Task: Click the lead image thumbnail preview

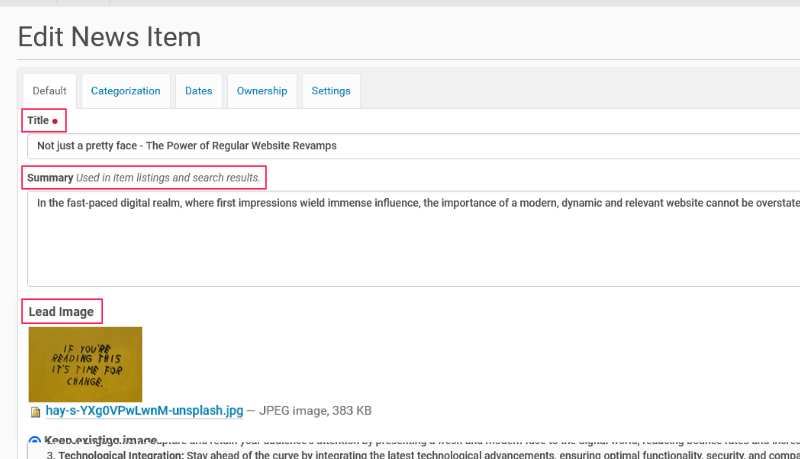Action: point(85,362)
